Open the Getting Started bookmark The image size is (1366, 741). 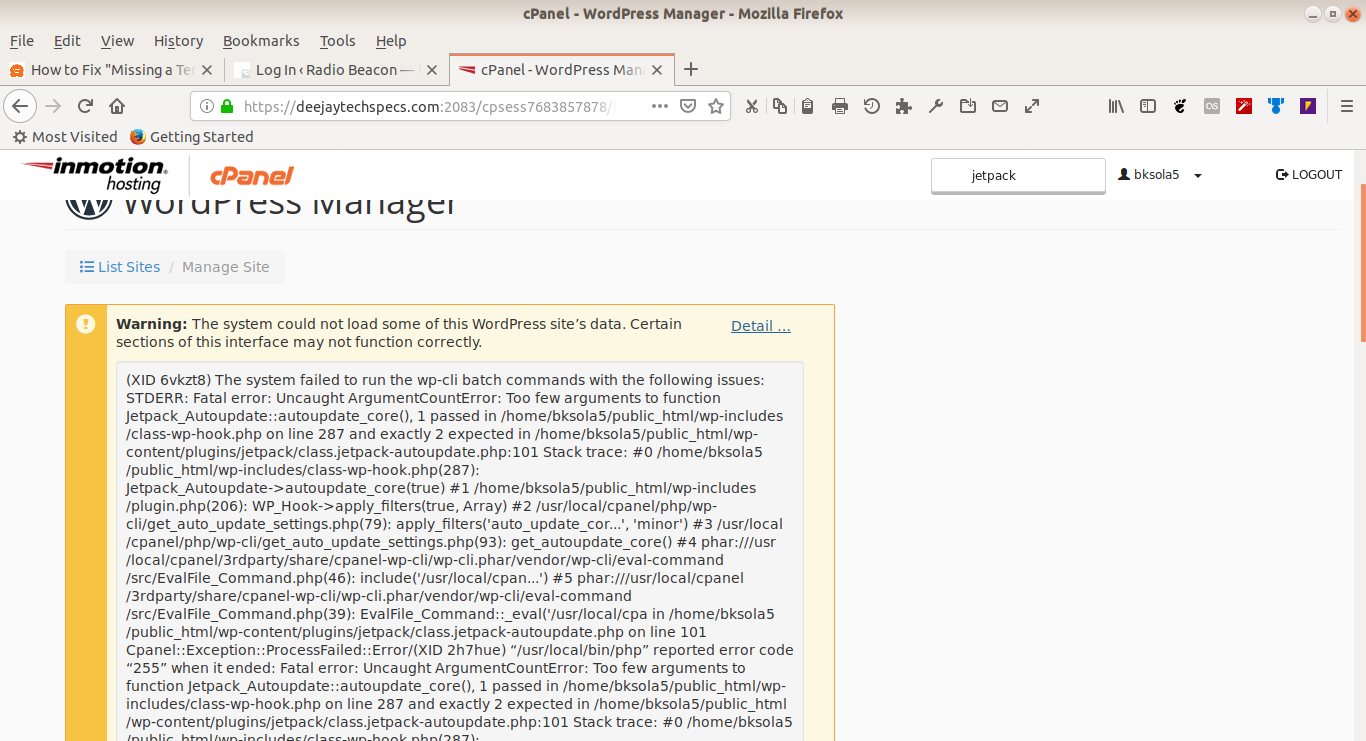[x=191, y=137]
